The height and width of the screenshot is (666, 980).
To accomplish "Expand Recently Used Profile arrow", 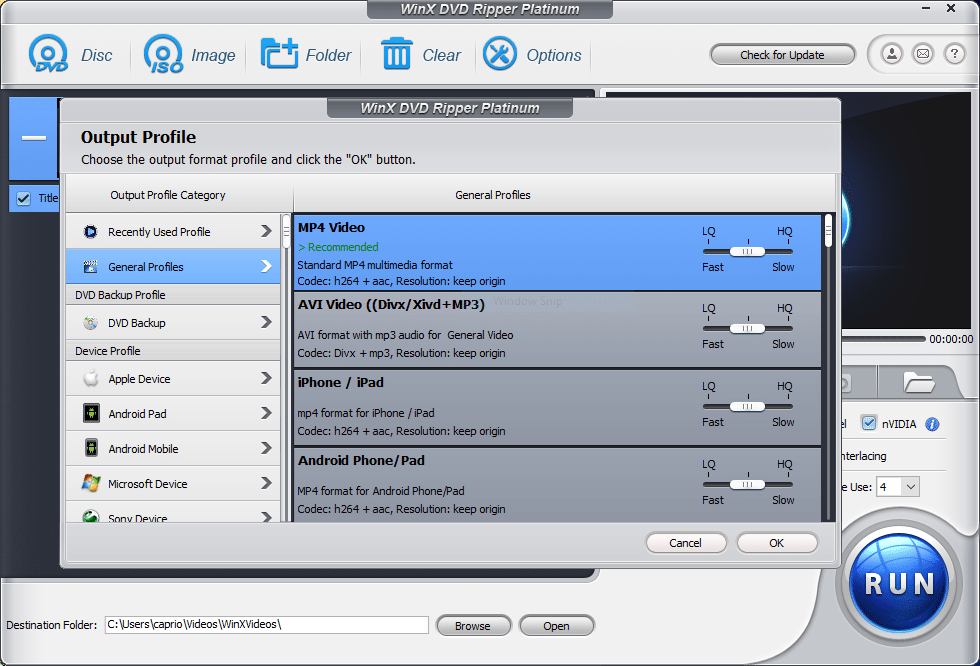I will click(266, 231).
